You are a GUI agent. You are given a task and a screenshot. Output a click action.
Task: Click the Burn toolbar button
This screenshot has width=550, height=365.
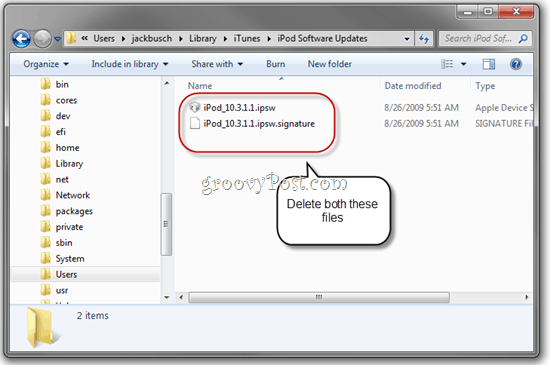(275, 64)
